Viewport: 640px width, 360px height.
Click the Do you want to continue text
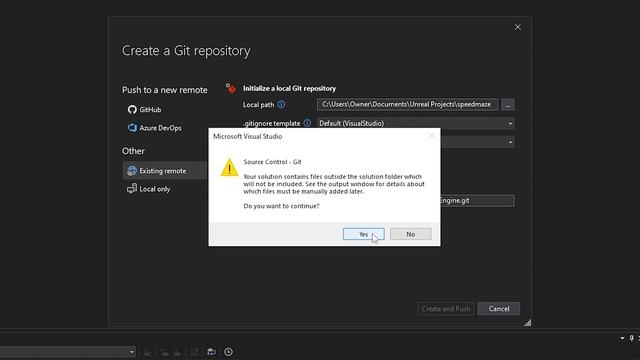281,206
